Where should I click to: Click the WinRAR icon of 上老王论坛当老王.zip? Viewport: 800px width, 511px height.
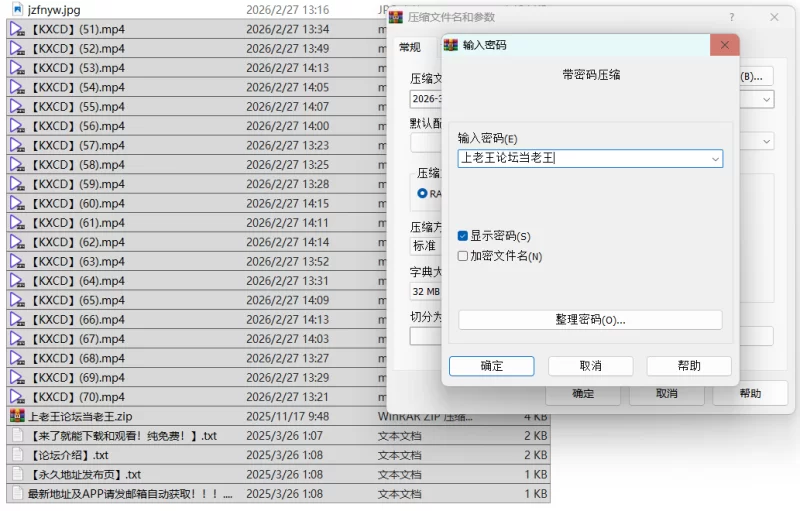(17, 417)
